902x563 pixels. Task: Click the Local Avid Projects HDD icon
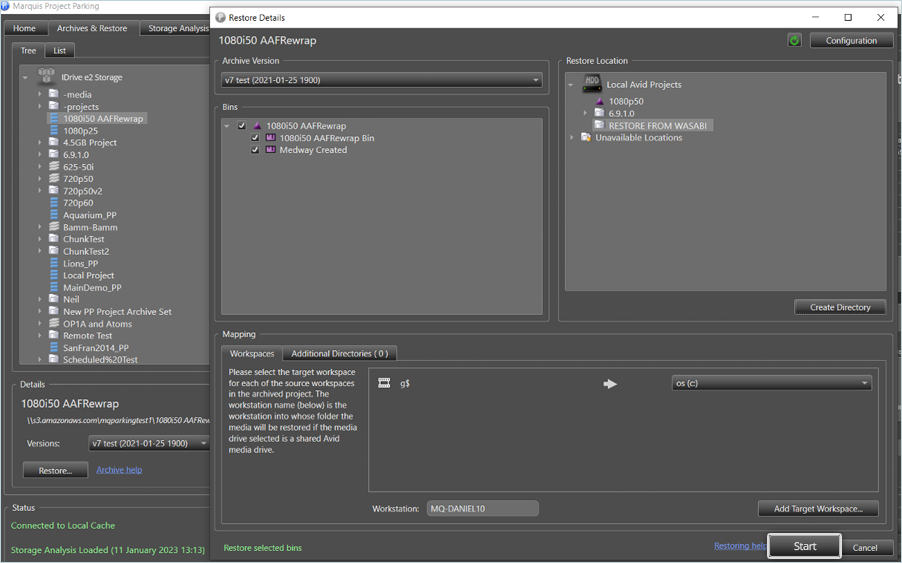(x=592, y=85)
